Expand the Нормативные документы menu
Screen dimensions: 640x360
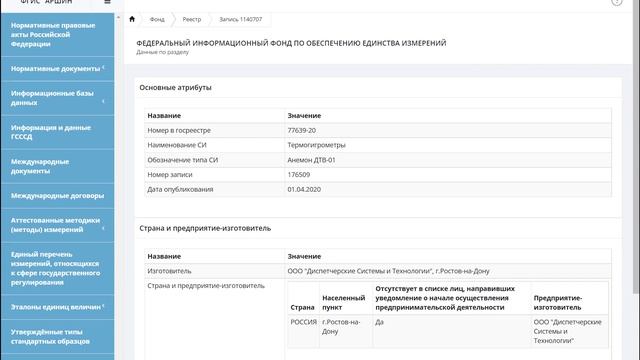tap(58, 69)
